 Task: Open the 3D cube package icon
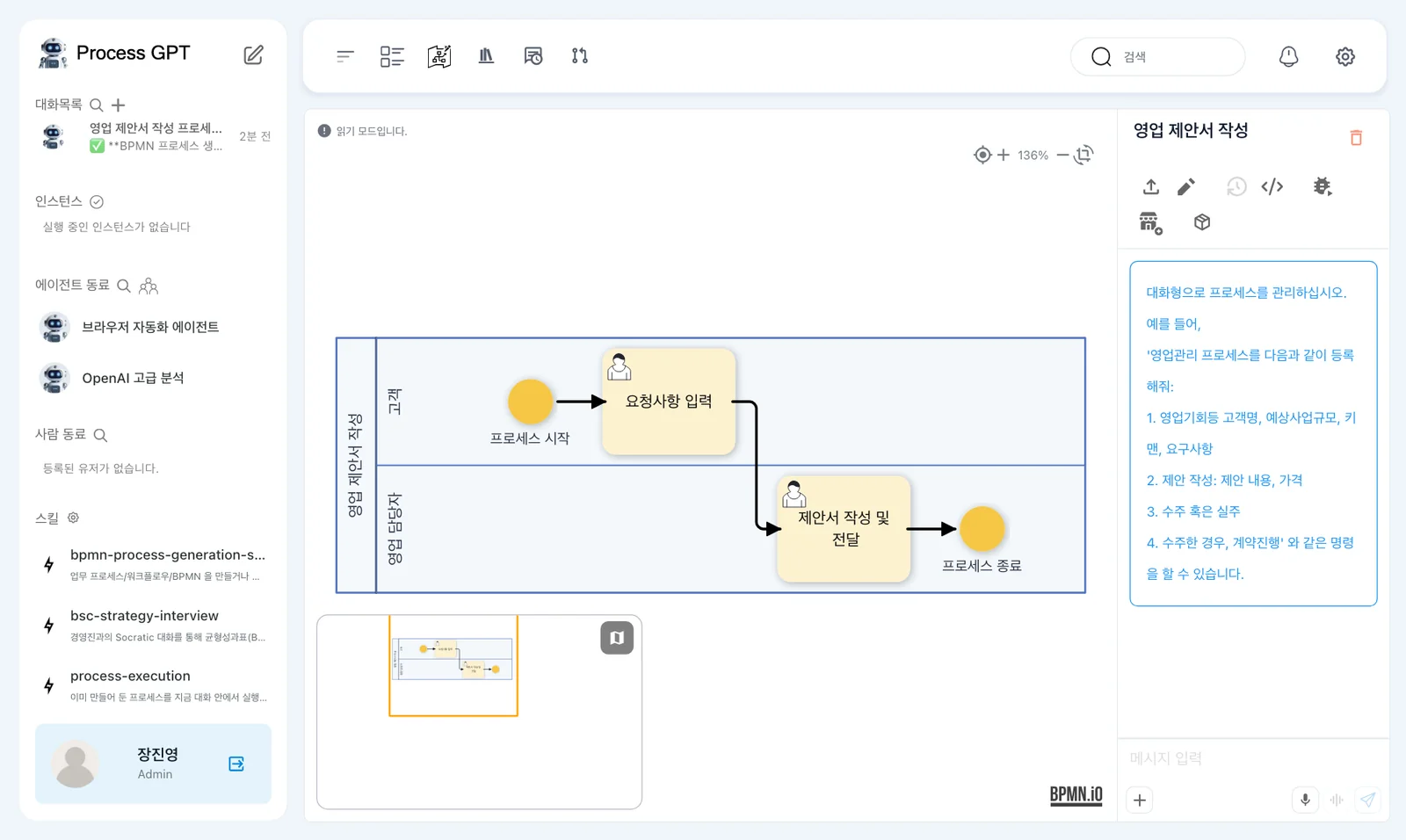coord(1202,222)
